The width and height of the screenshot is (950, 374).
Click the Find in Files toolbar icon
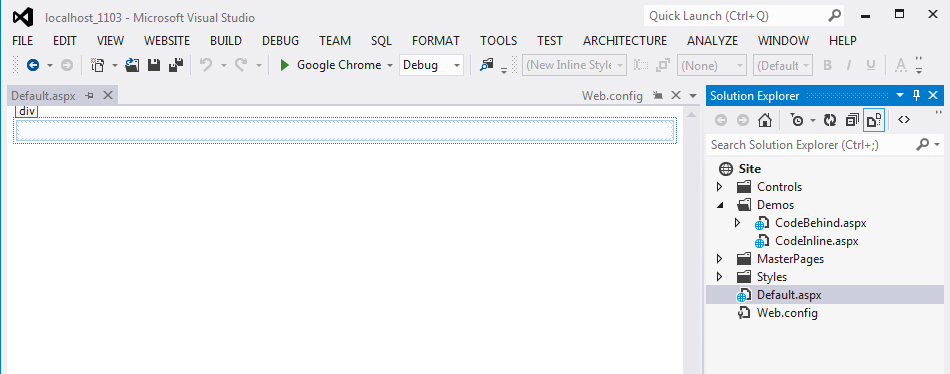[x=486, y=65]
